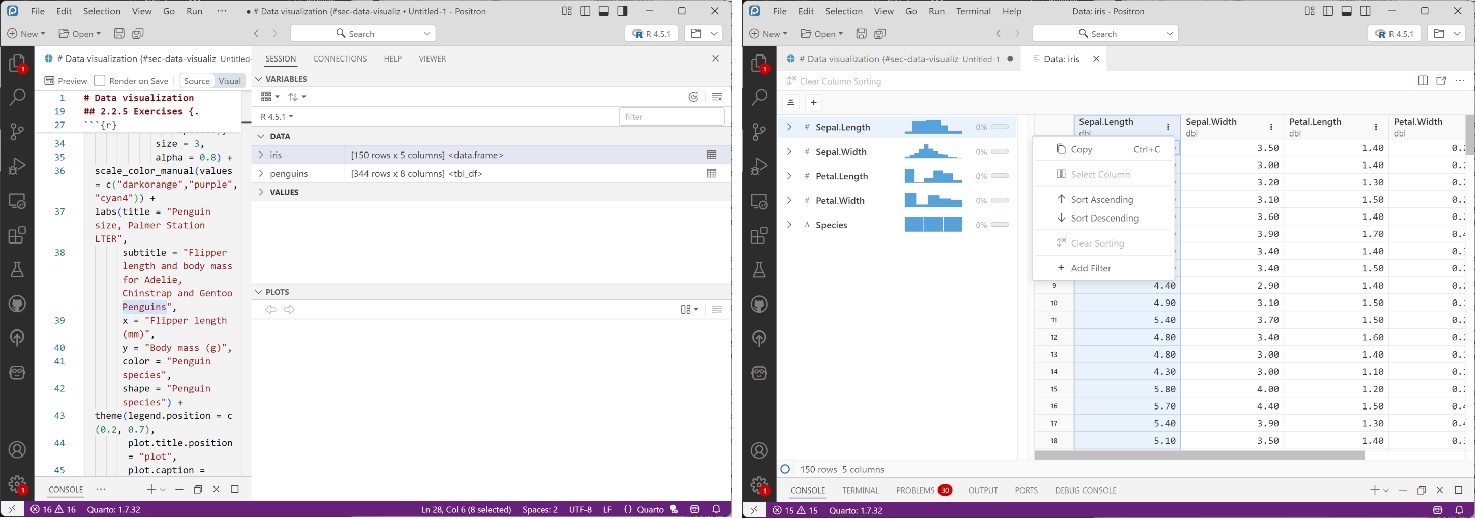Click Save All icon in left window toolbar

[137, 34]
